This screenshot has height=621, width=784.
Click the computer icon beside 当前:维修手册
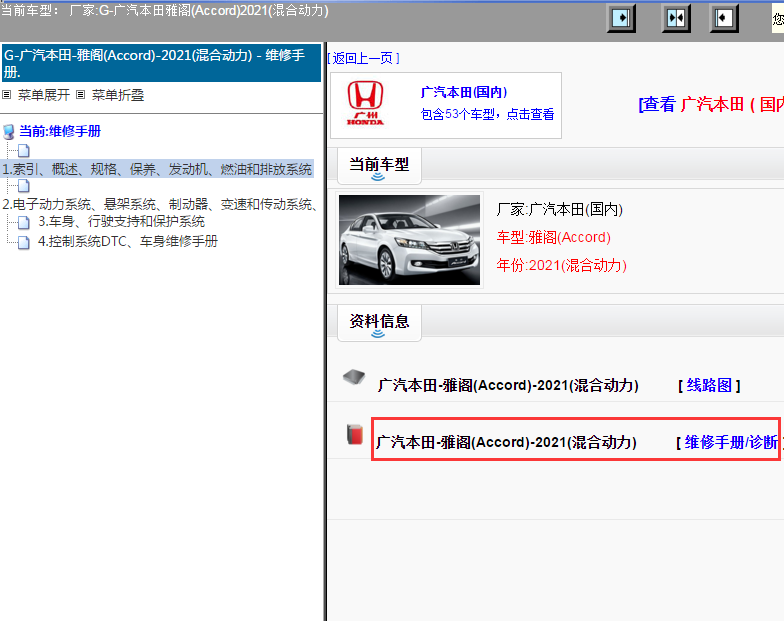click(x=9, y=132)
